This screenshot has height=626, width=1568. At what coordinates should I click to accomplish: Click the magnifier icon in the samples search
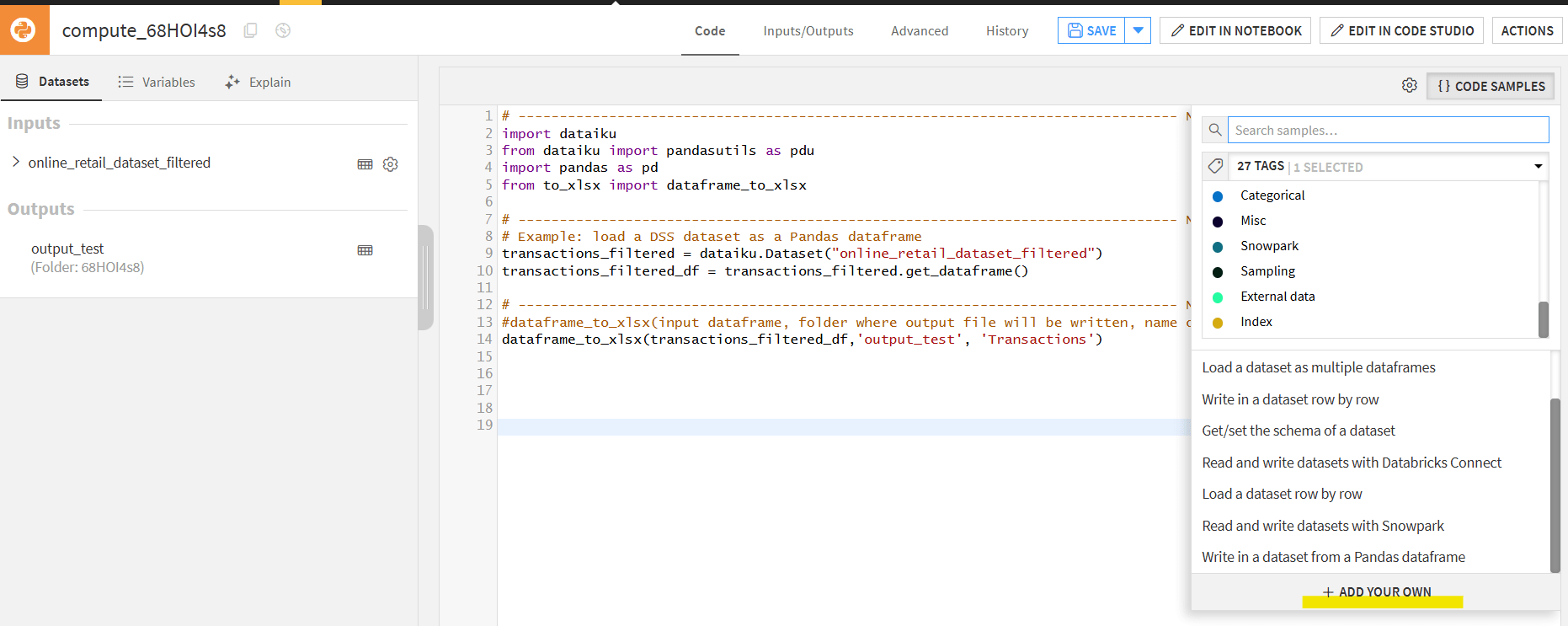tap(1214, 130)
